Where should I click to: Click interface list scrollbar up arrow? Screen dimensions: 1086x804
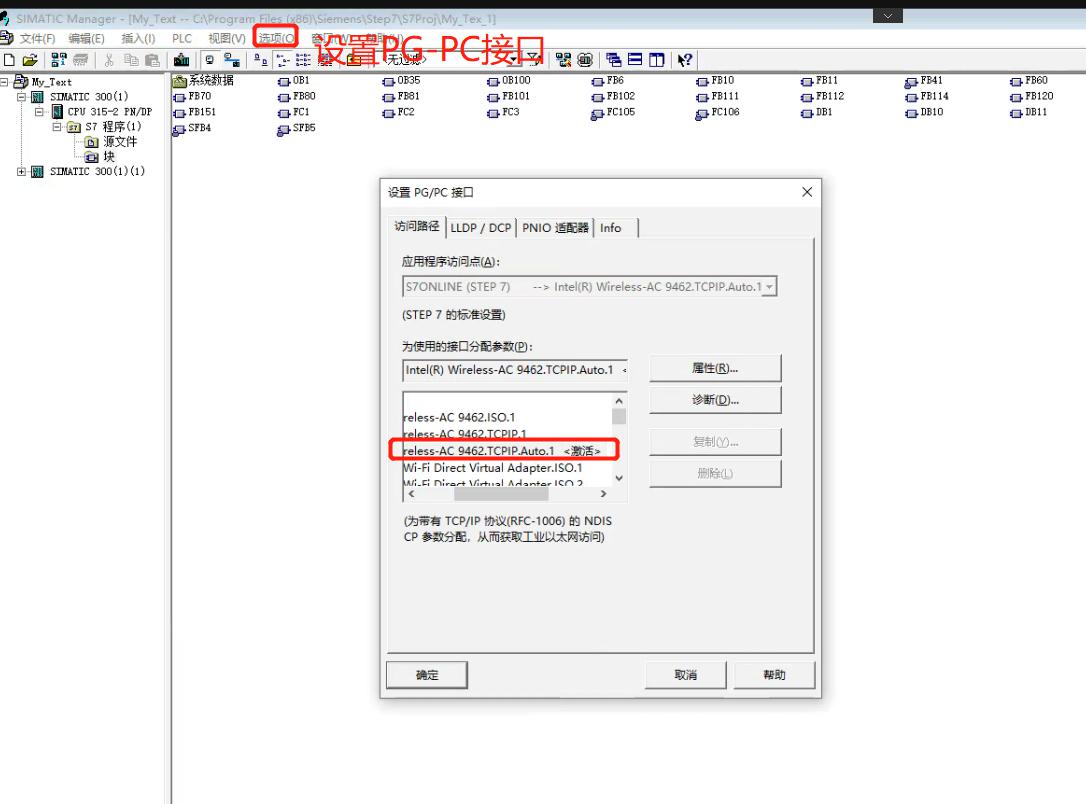[619, 401]
